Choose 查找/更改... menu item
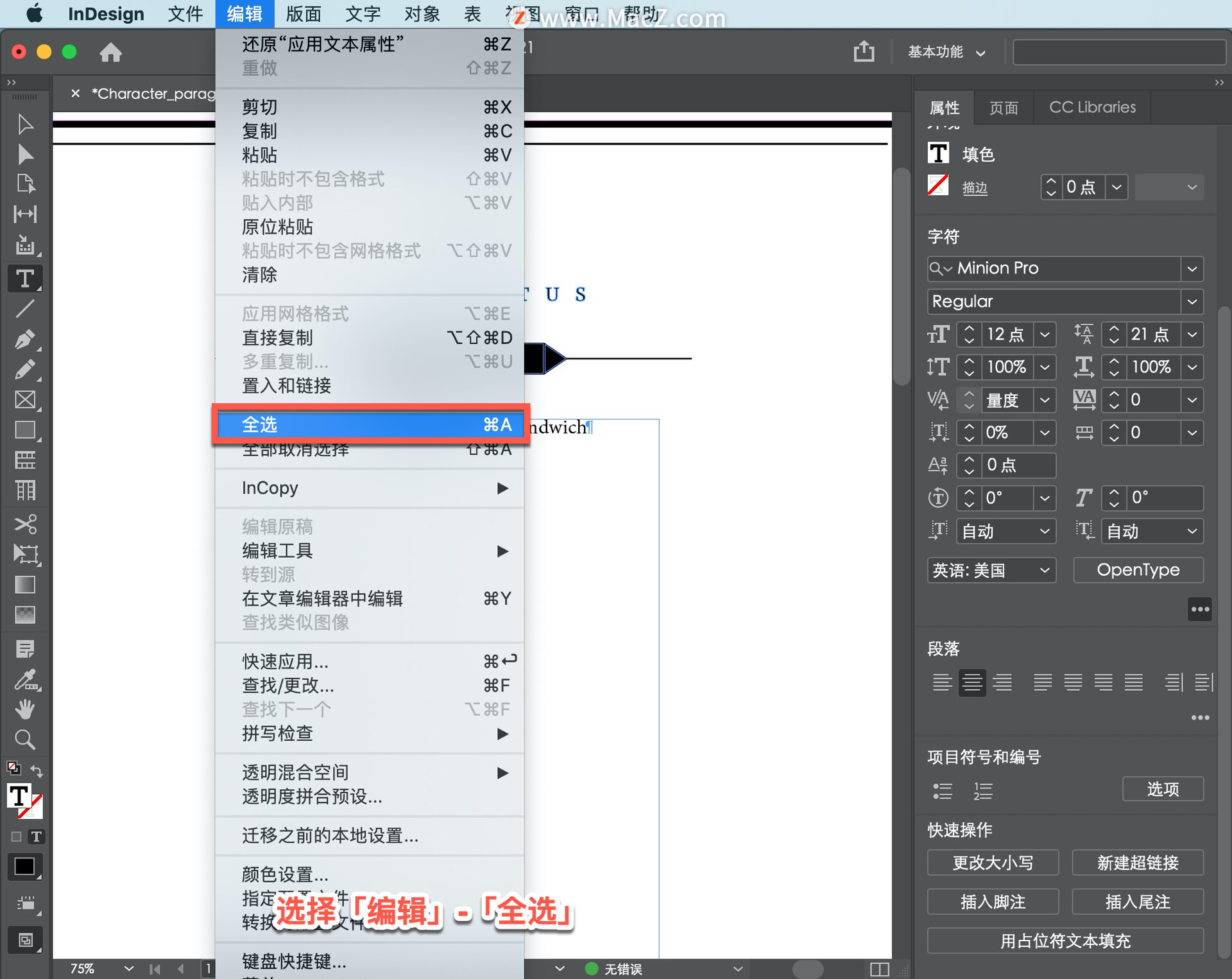 click(x=370, y=686)
